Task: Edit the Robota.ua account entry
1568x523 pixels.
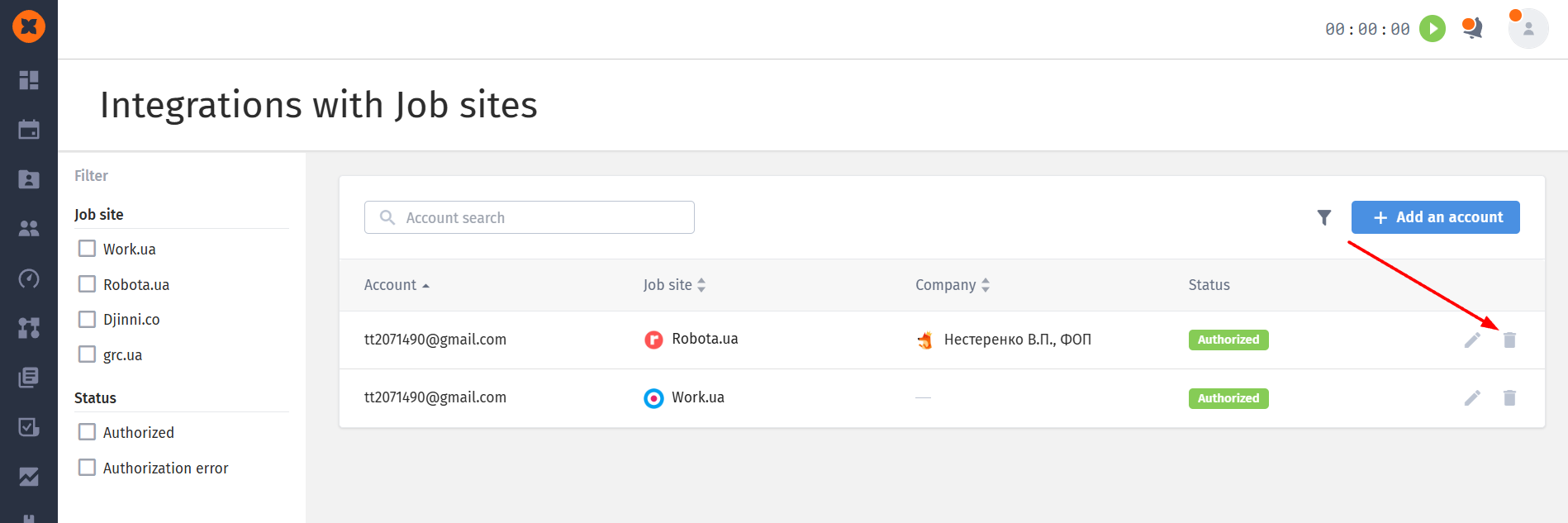Action: click(1472, 340)
